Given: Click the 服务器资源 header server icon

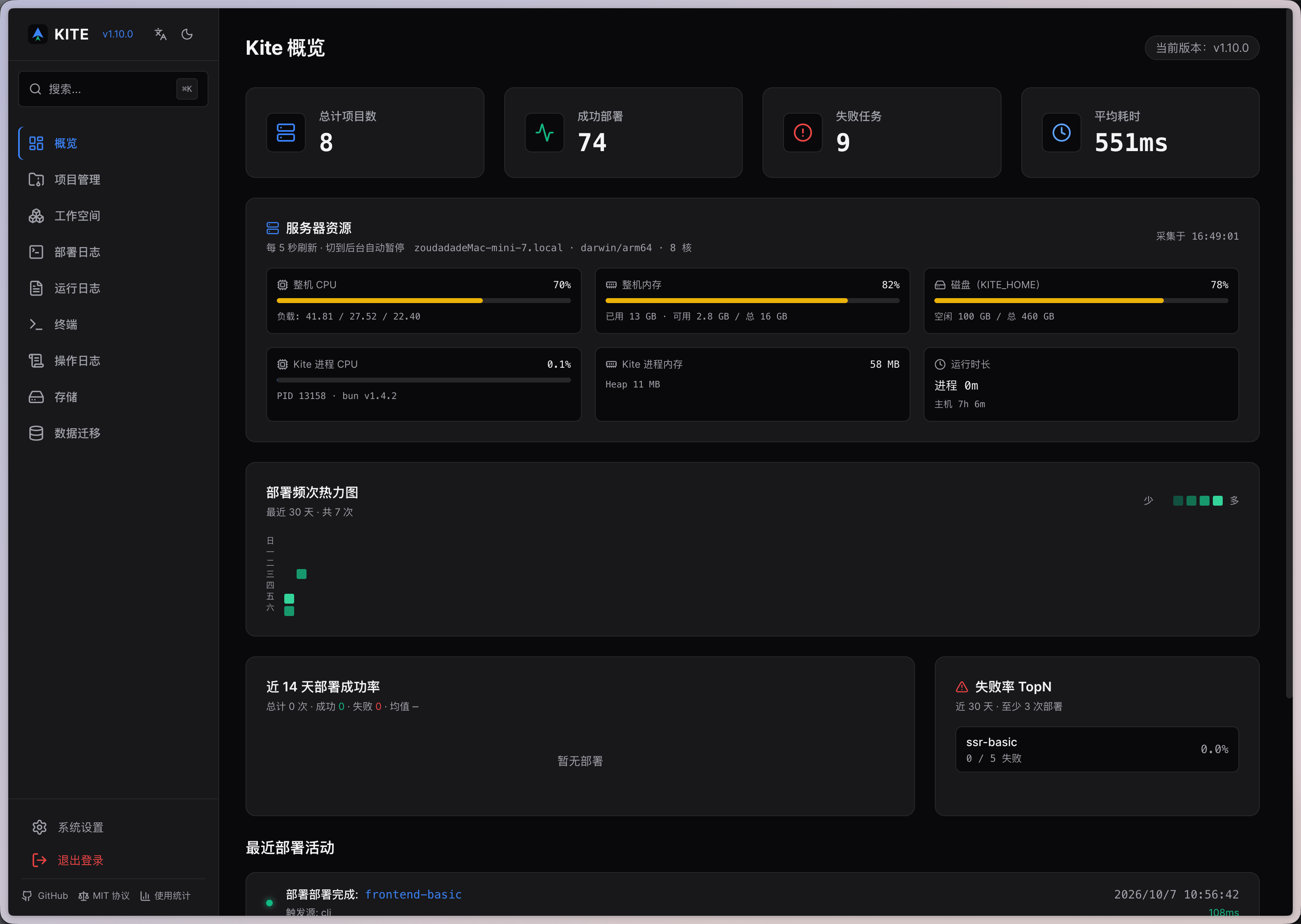Looking at the screenshot, I should point(273,228).
